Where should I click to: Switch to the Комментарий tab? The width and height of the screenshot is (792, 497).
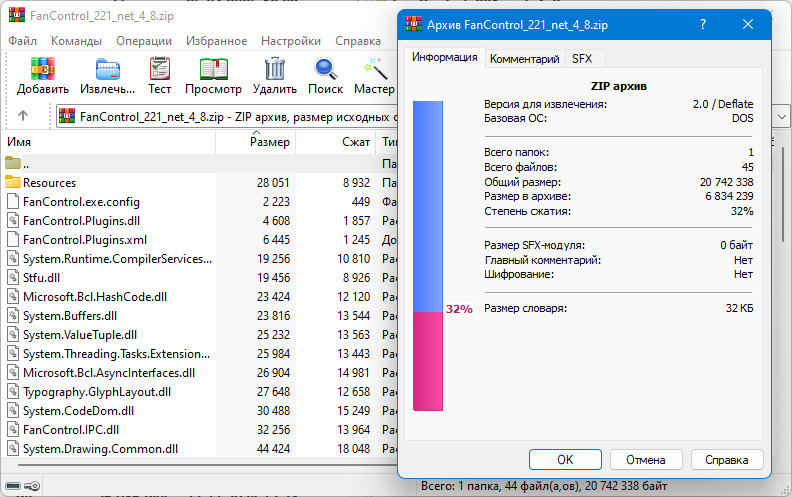click(525, 59)
